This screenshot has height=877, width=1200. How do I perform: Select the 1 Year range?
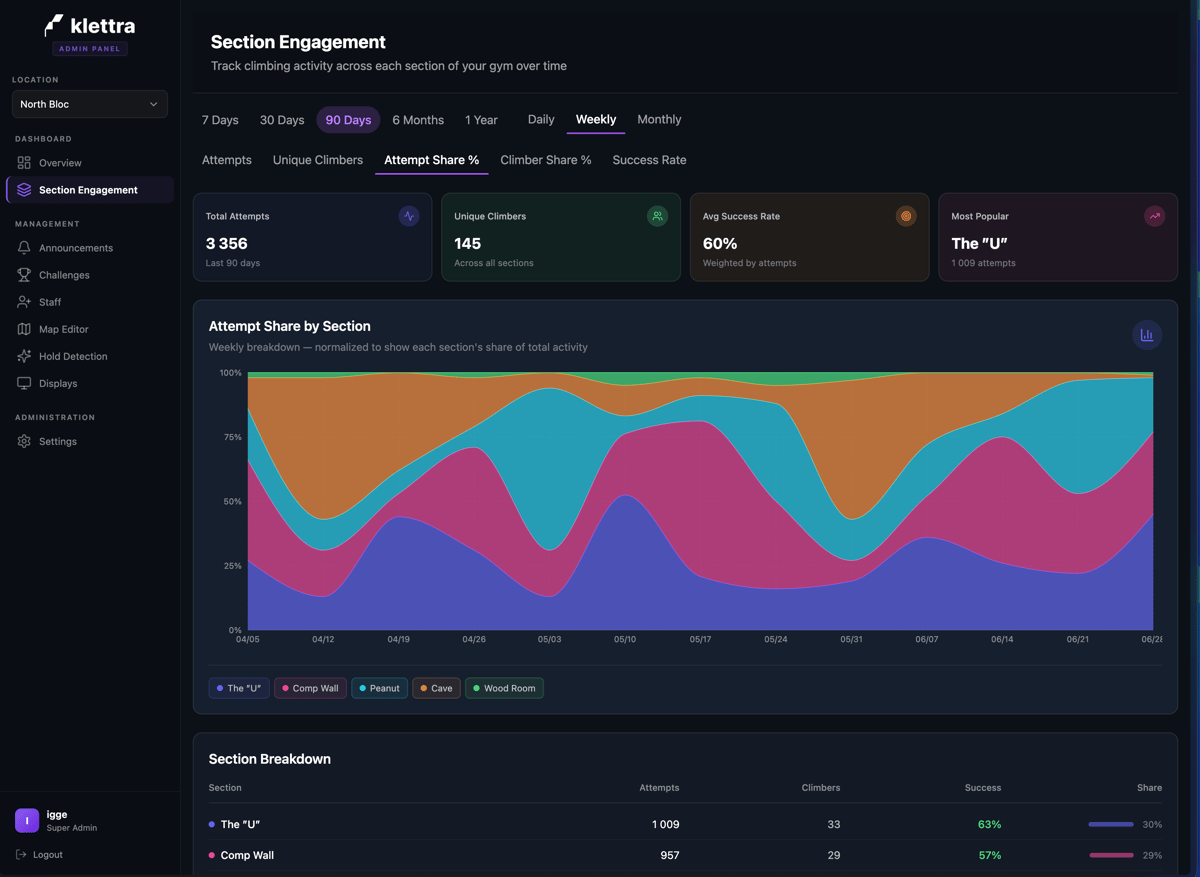click(x=481, y=120)
